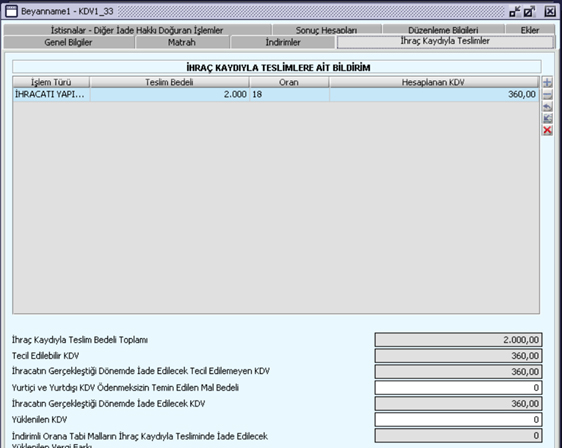Switch to the İndirimler tab
The width and height of the screenshot is (562, 448).
(283, 42)
